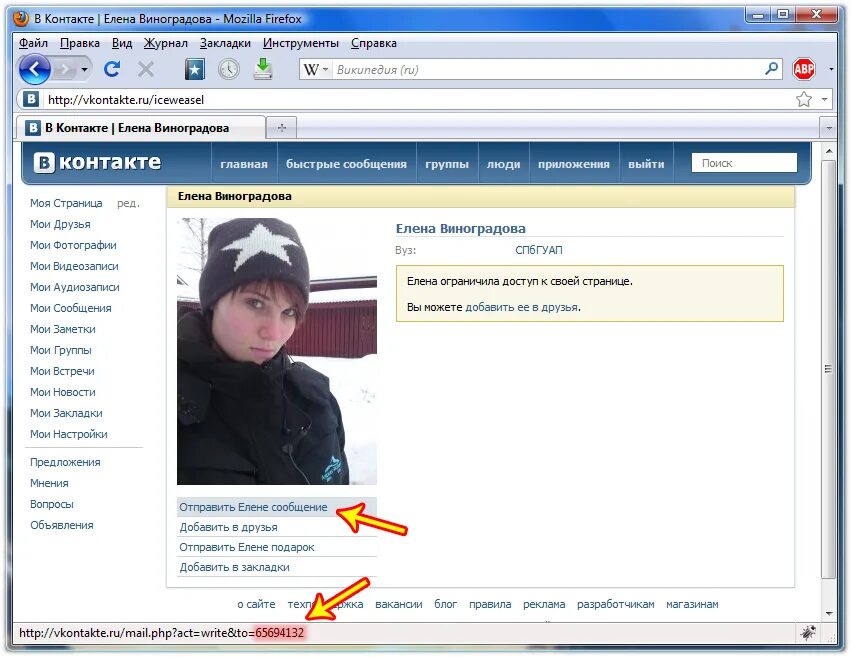
Task: Go to главная in site header
Action: click(244, 164)
